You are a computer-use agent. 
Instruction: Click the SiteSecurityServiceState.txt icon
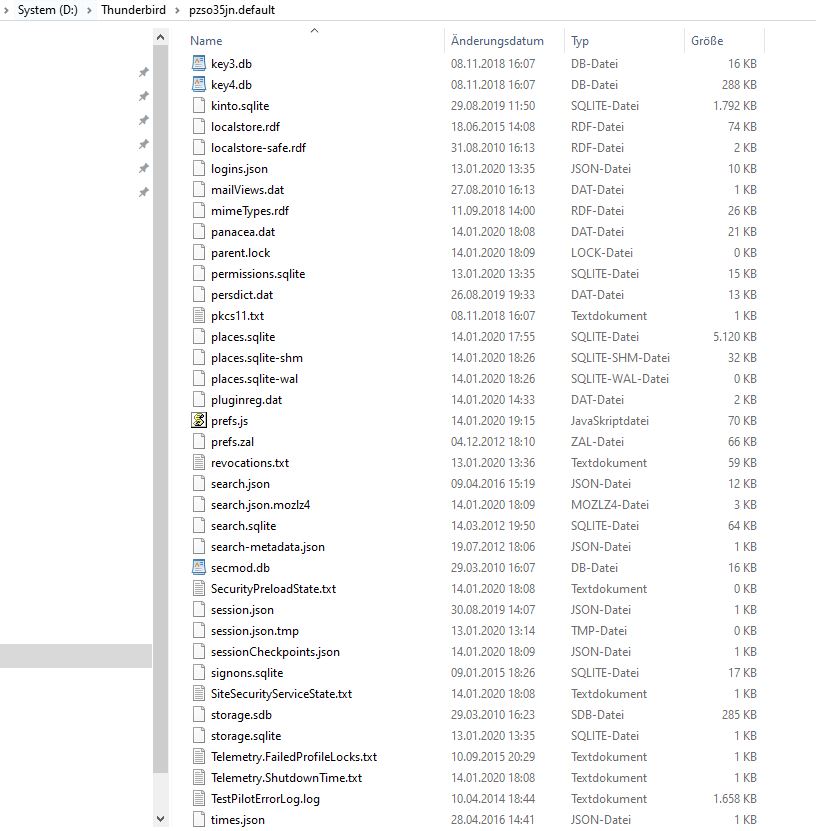(199, 694)
